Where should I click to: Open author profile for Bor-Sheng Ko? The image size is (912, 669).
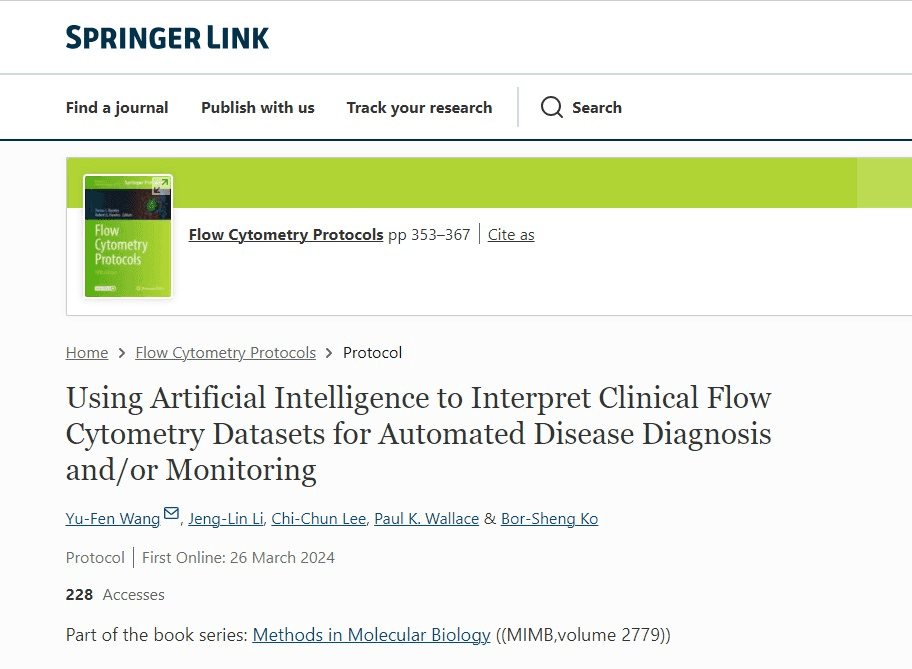tap(549, 518)
